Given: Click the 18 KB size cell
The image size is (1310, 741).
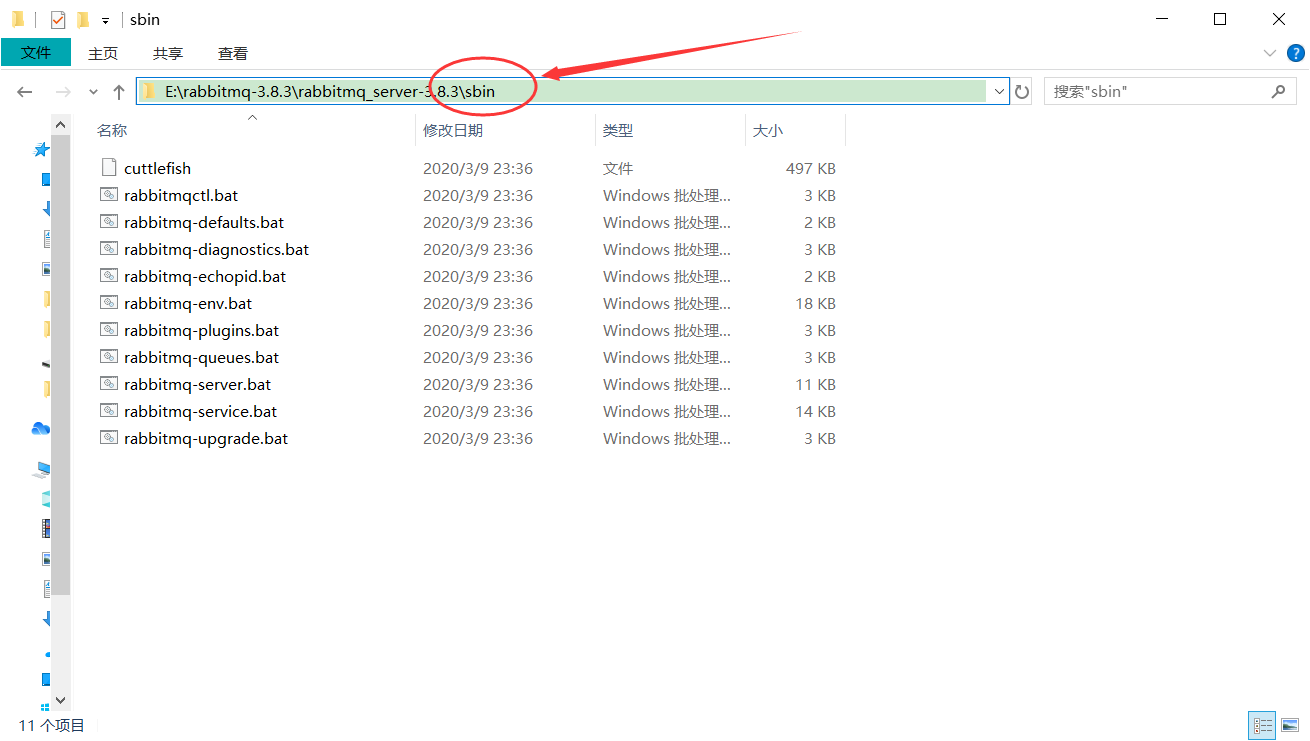Looking at the screenshot, I should coord(815,303).
